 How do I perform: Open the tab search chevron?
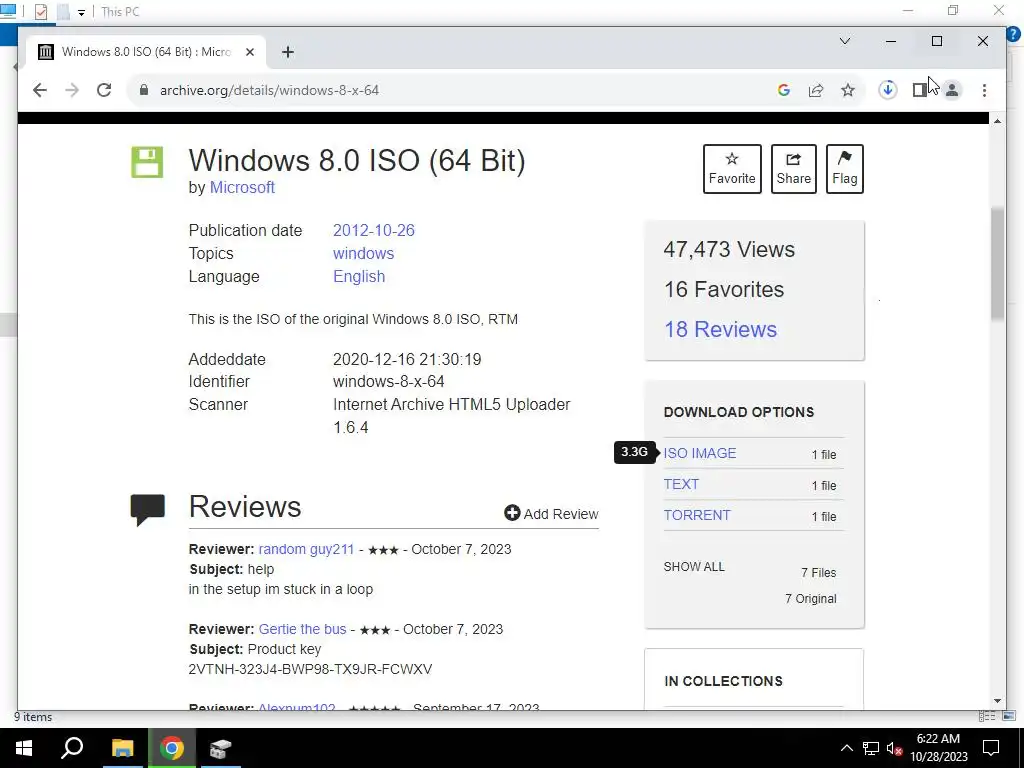pyautogui.click(x=844, y=41)
